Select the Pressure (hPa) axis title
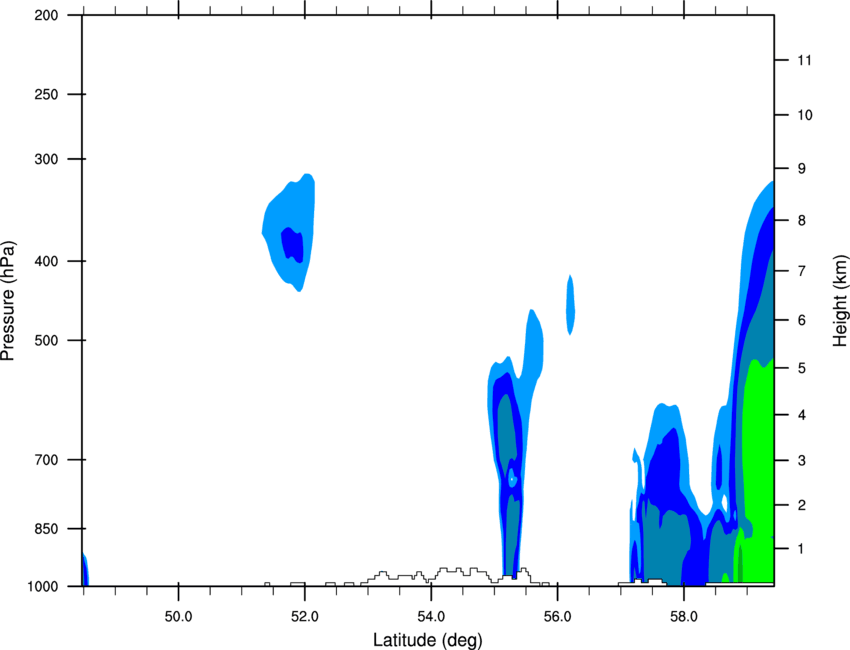 [8, 301]
